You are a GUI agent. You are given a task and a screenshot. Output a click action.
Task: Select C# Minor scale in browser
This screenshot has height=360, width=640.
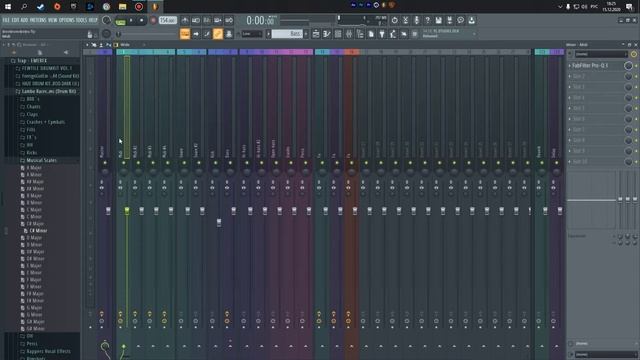pyautogui.click(x=38, y=231)
